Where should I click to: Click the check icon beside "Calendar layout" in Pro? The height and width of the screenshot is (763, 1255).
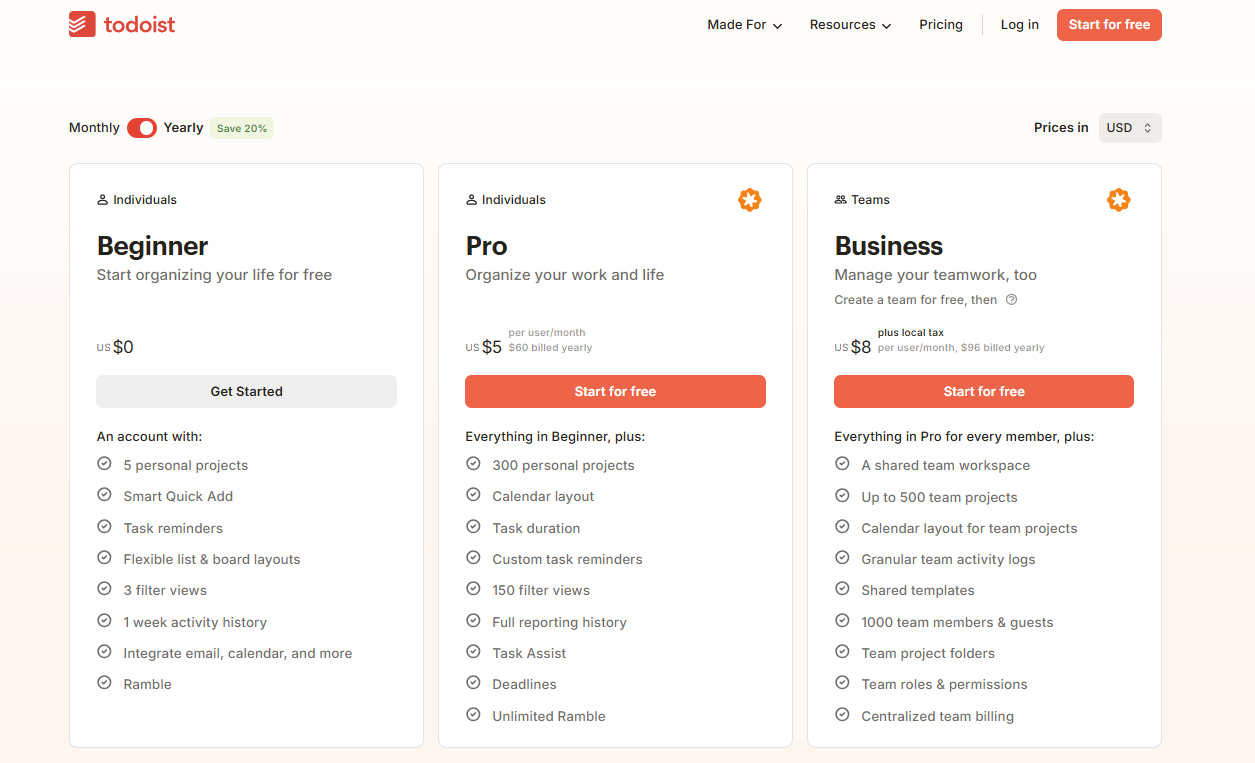click(x=473, y=495)
